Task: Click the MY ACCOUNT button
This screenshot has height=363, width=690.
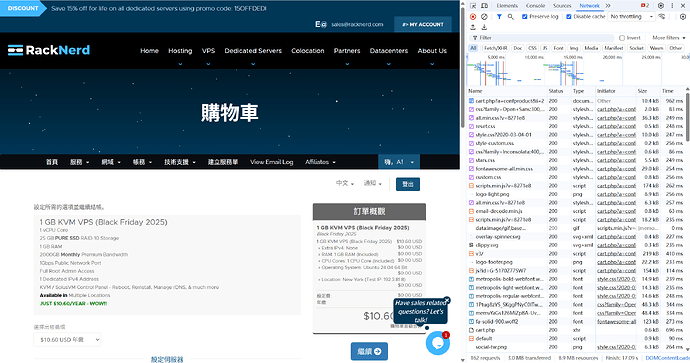Action: tap(423, 25)
